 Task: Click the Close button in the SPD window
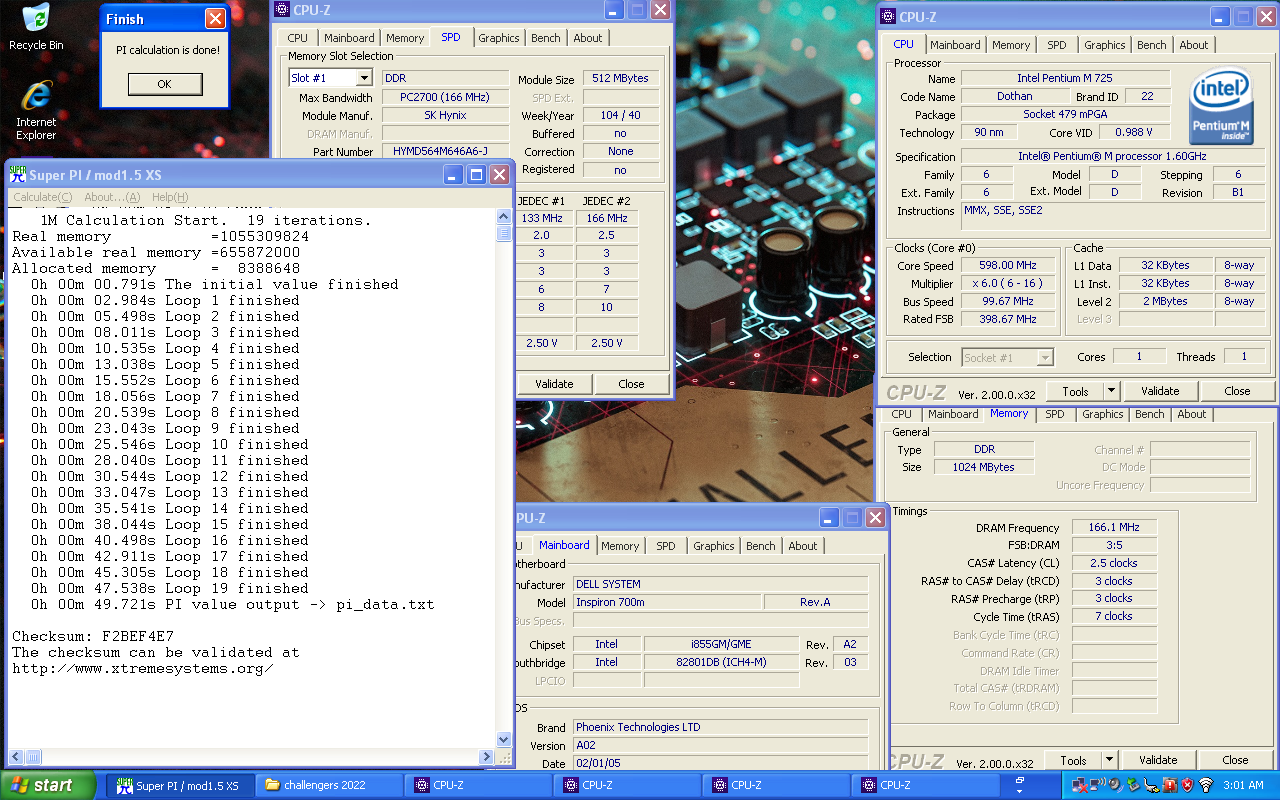tap(631, 384)
